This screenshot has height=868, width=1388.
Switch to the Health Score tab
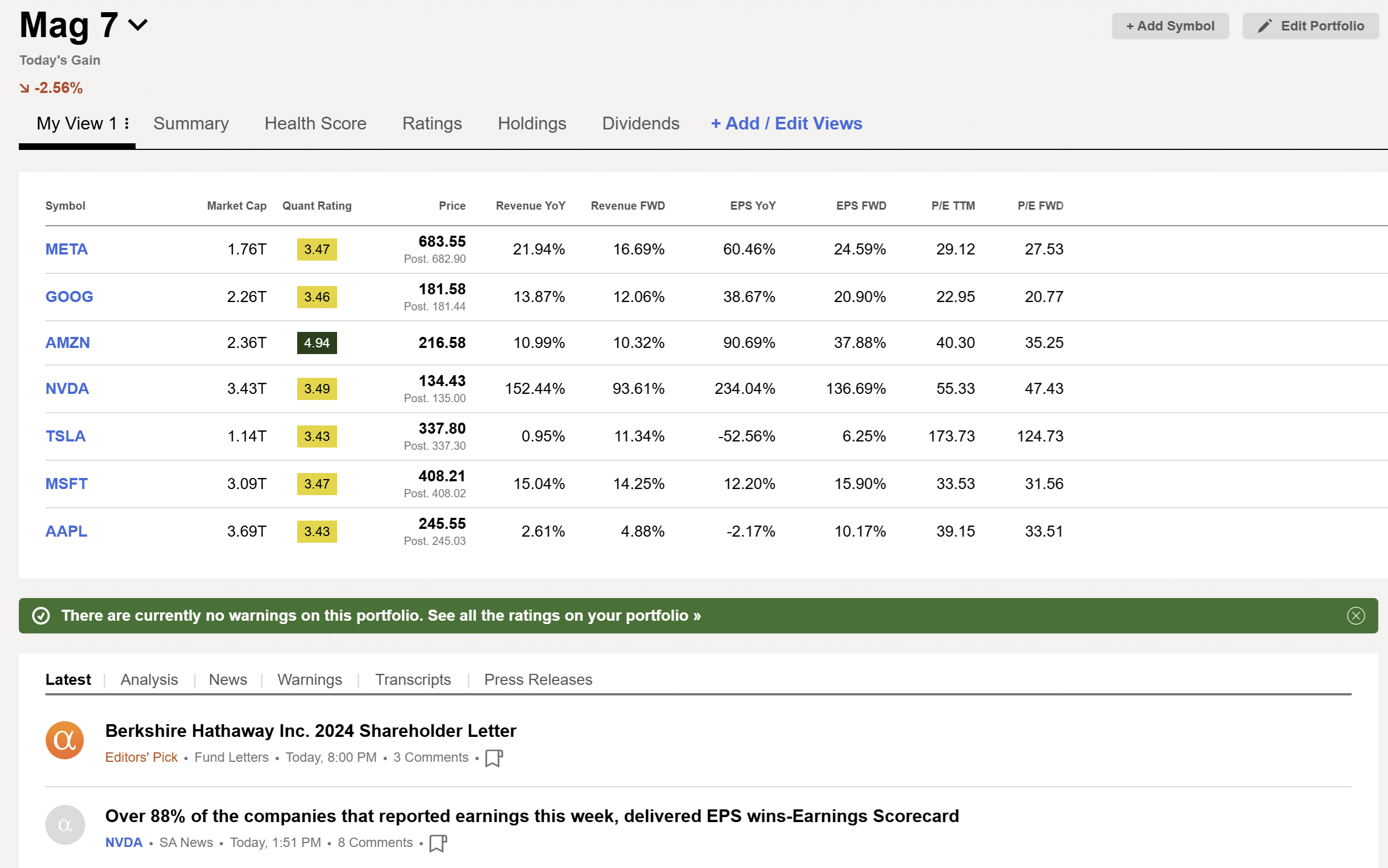pyautogui.click(x=315, y=123)
